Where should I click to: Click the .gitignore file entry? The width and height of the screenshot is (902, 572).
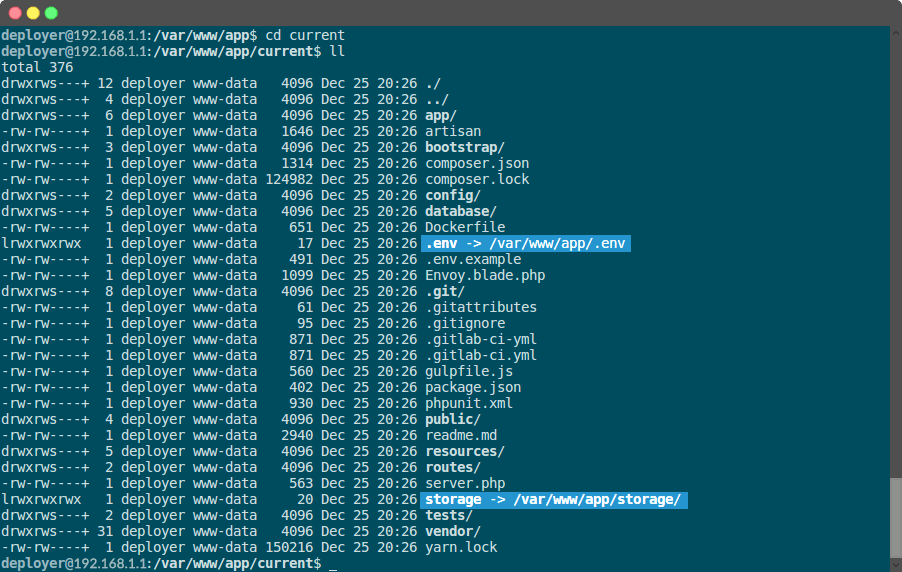(x=465, y=323)
